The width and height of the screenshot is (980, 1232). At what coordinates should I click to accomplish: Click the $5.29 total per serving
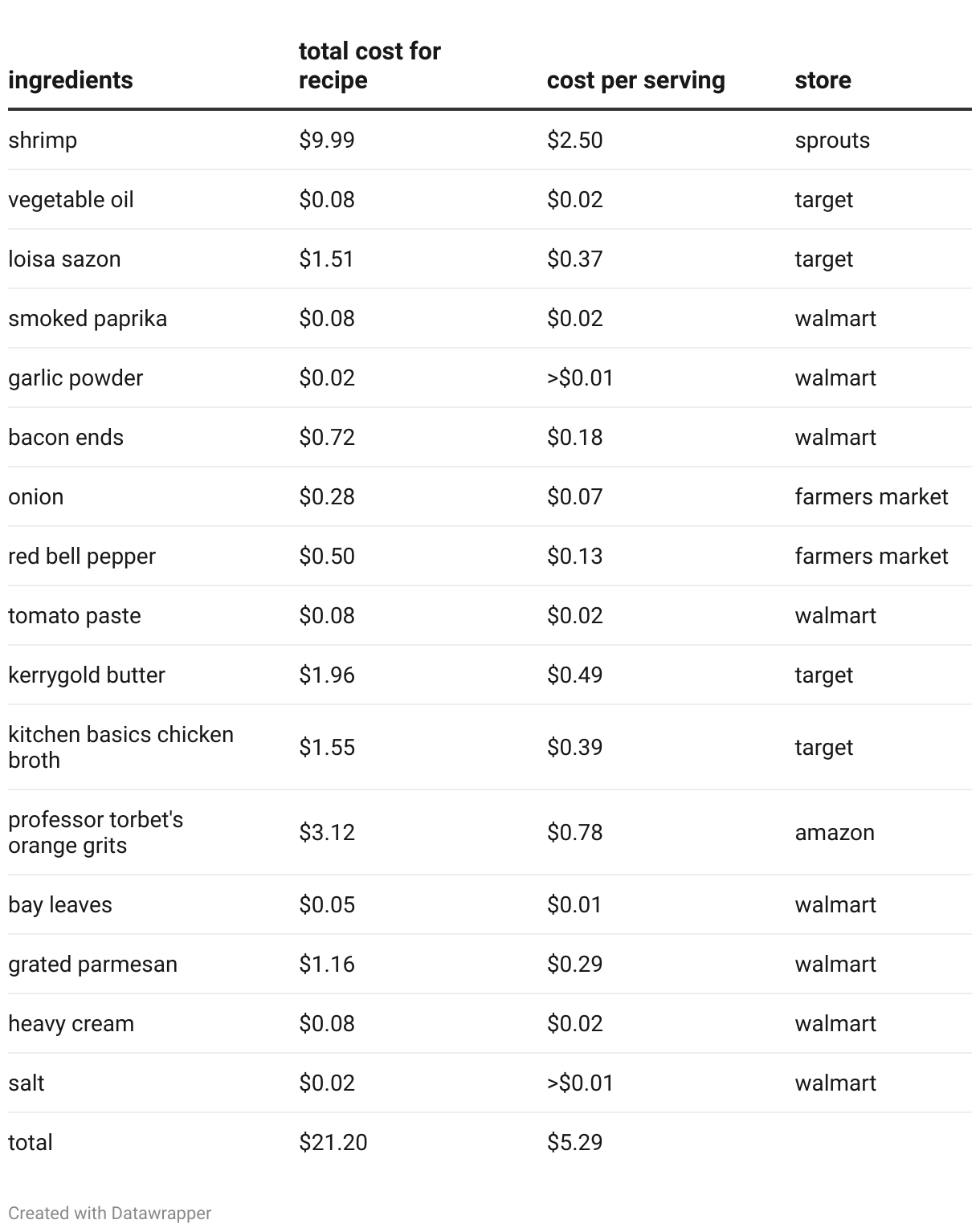click(574, 1143)
